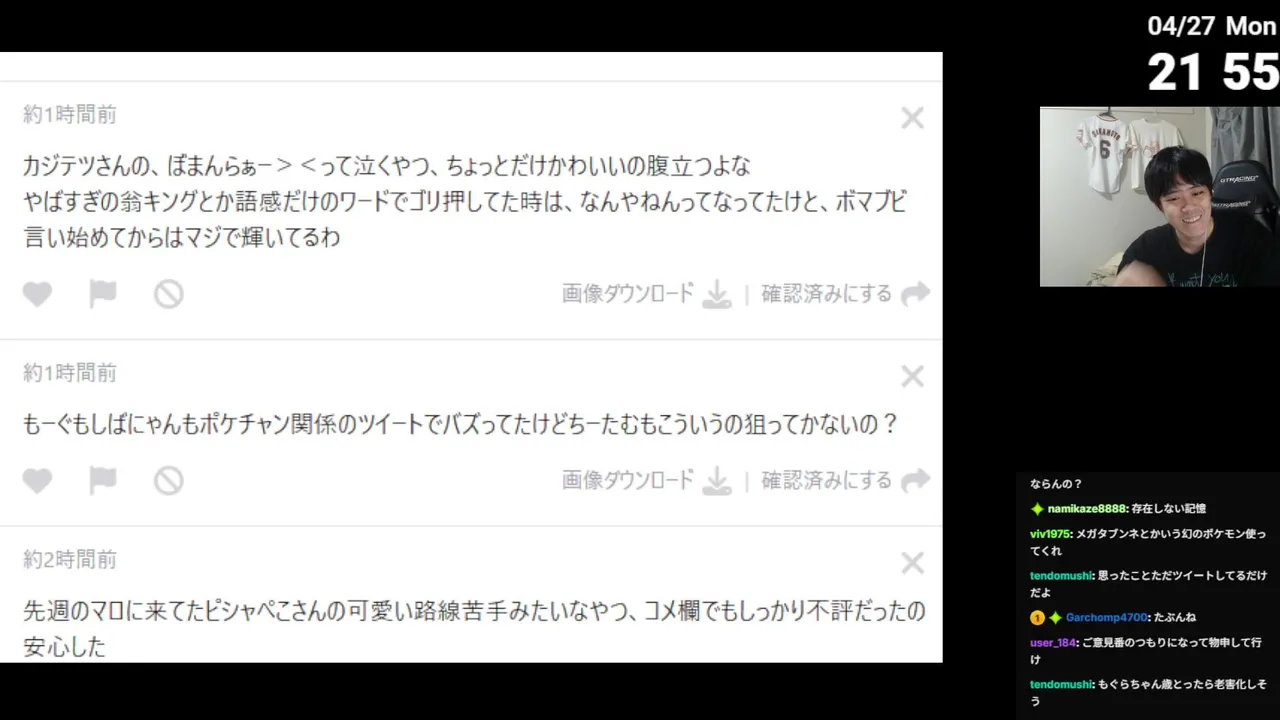Block sender of the first message

[168, 294]
